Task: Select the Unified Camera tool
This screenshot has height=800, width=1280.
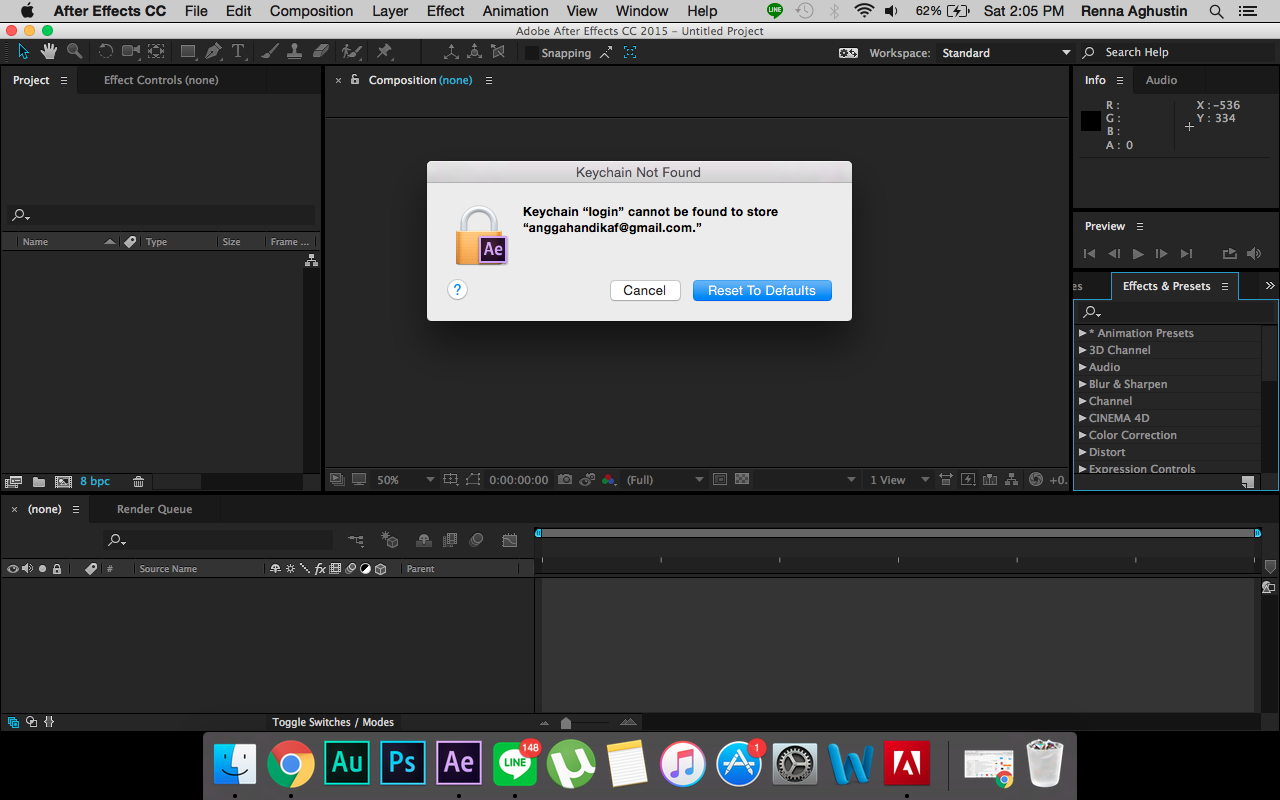Action: tap(131, 51)
